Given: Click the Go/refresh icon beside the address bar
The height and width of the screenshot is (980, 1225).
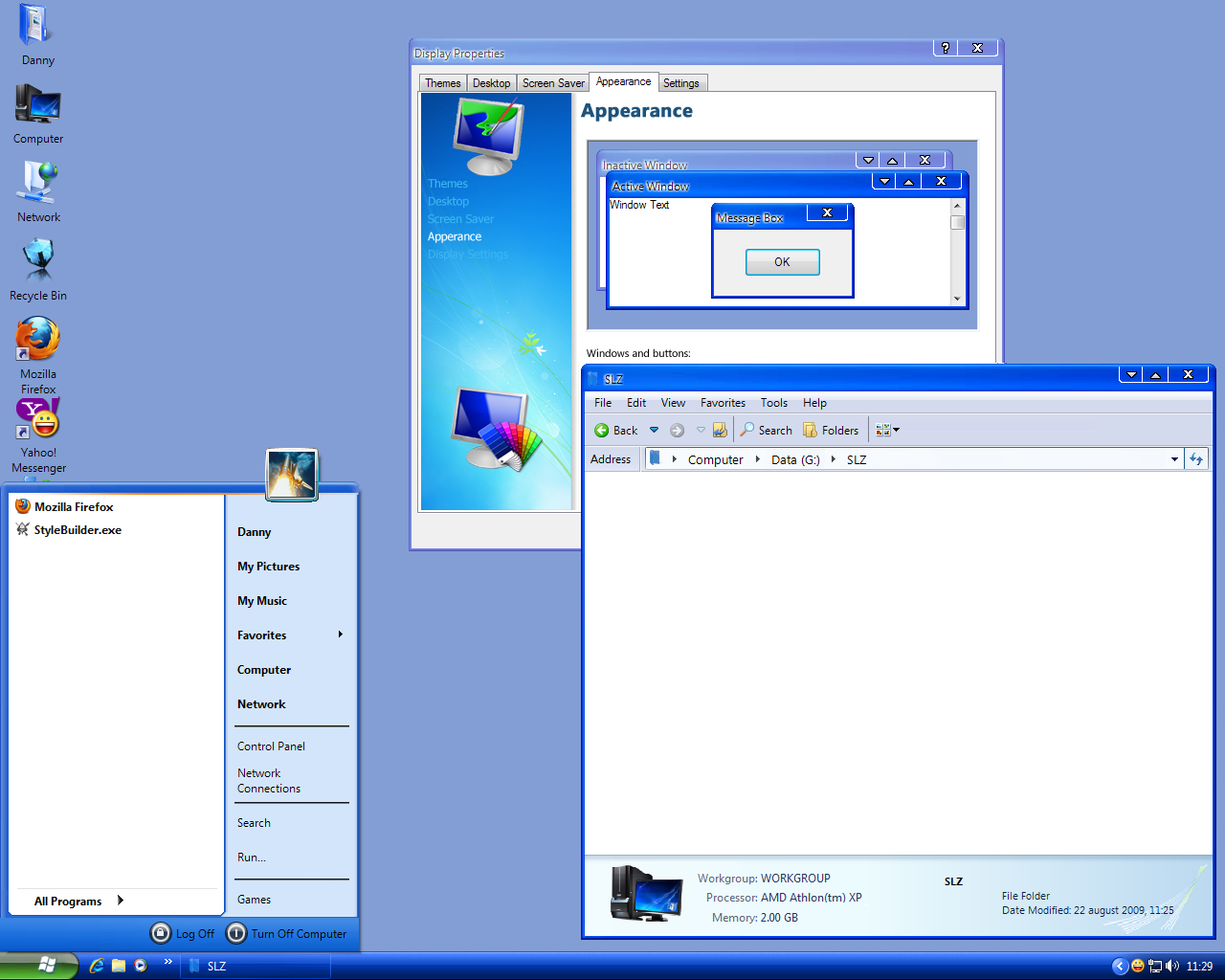Looking at the screenshot, I should pos(1196,459).
